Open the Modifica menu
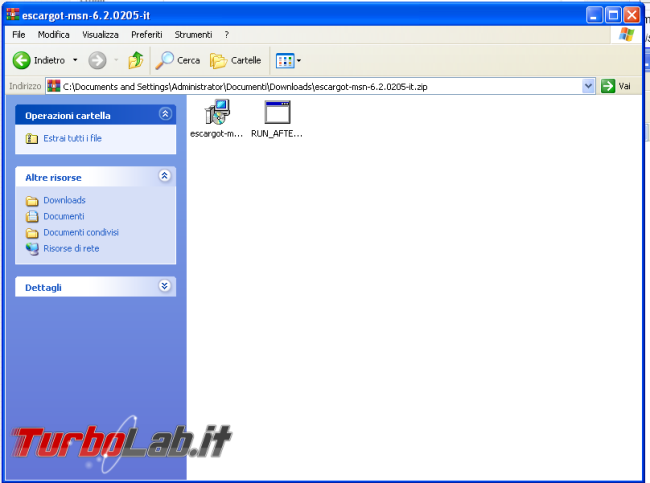 53,35
